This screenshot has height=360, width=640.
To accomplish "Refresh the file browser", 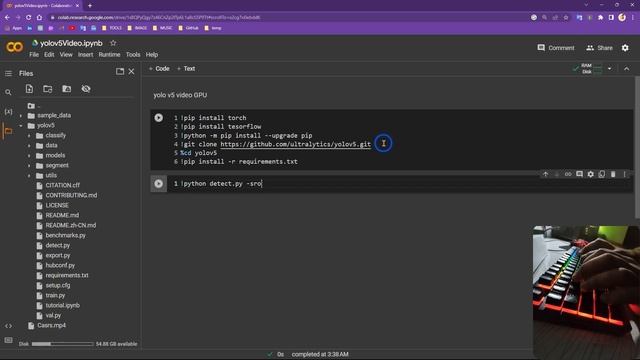I will tap(48, 89).
